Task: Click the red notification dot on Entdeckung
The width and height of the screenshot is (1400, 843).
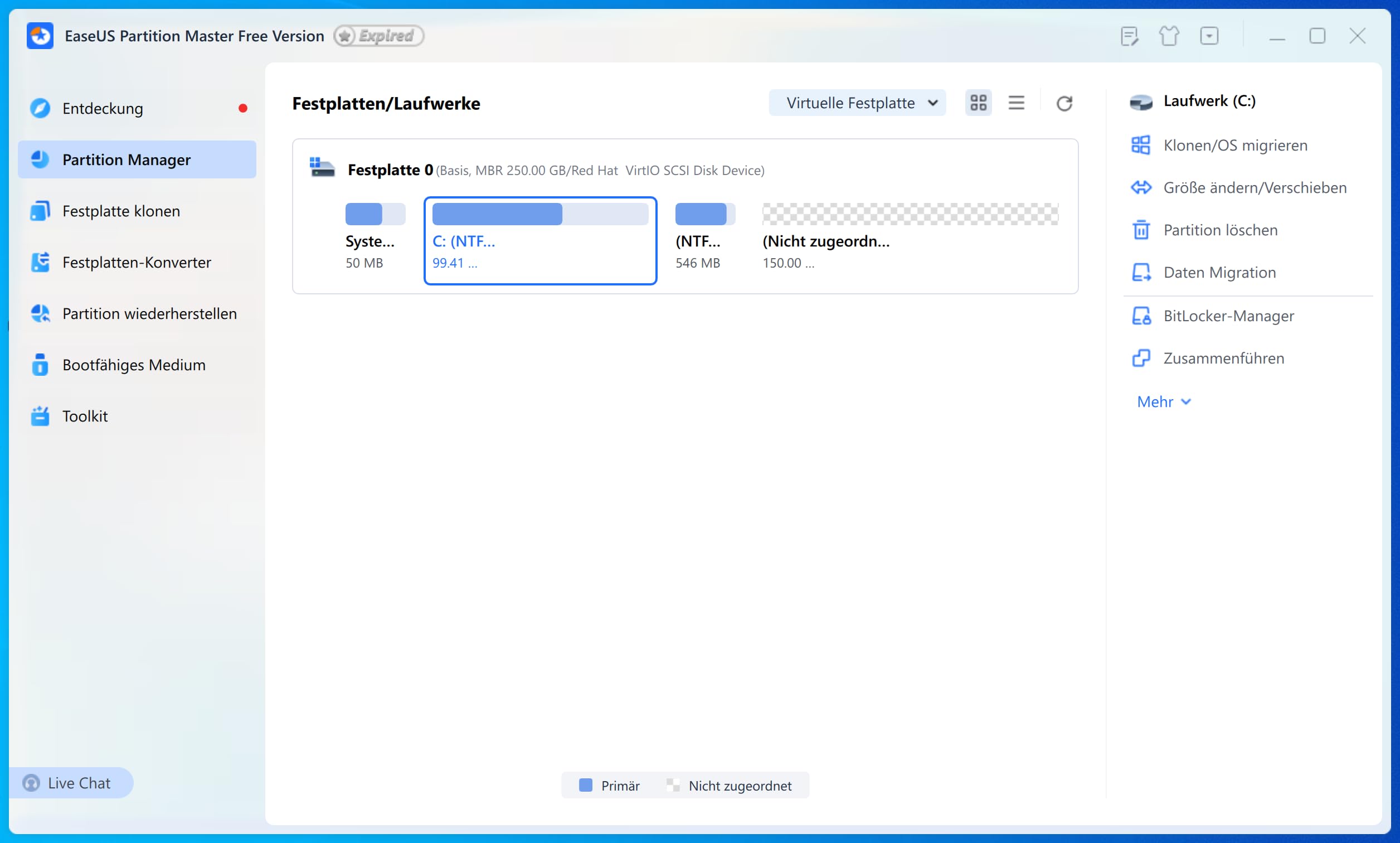Action: pyautogui.click(x=243, y=108)
